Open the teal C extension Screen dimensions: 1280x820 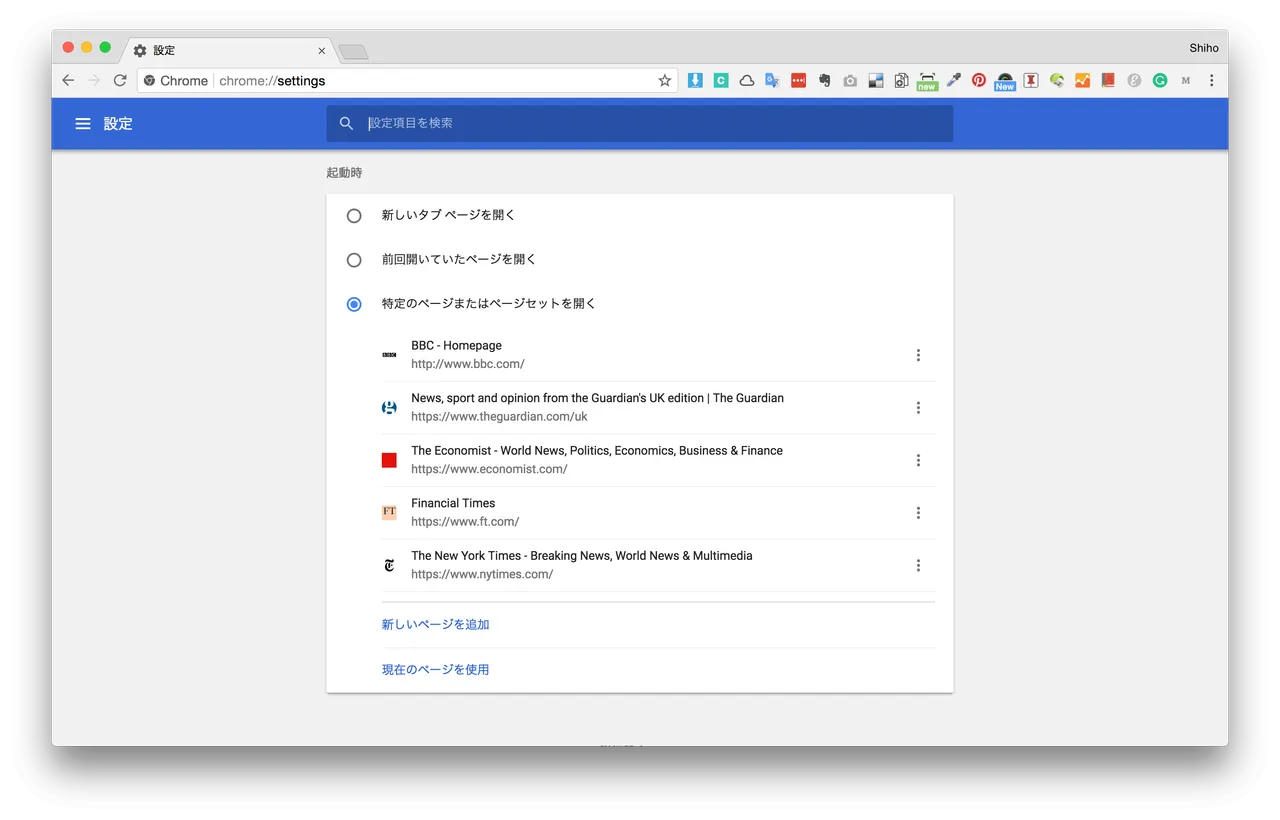click(721, 81)
